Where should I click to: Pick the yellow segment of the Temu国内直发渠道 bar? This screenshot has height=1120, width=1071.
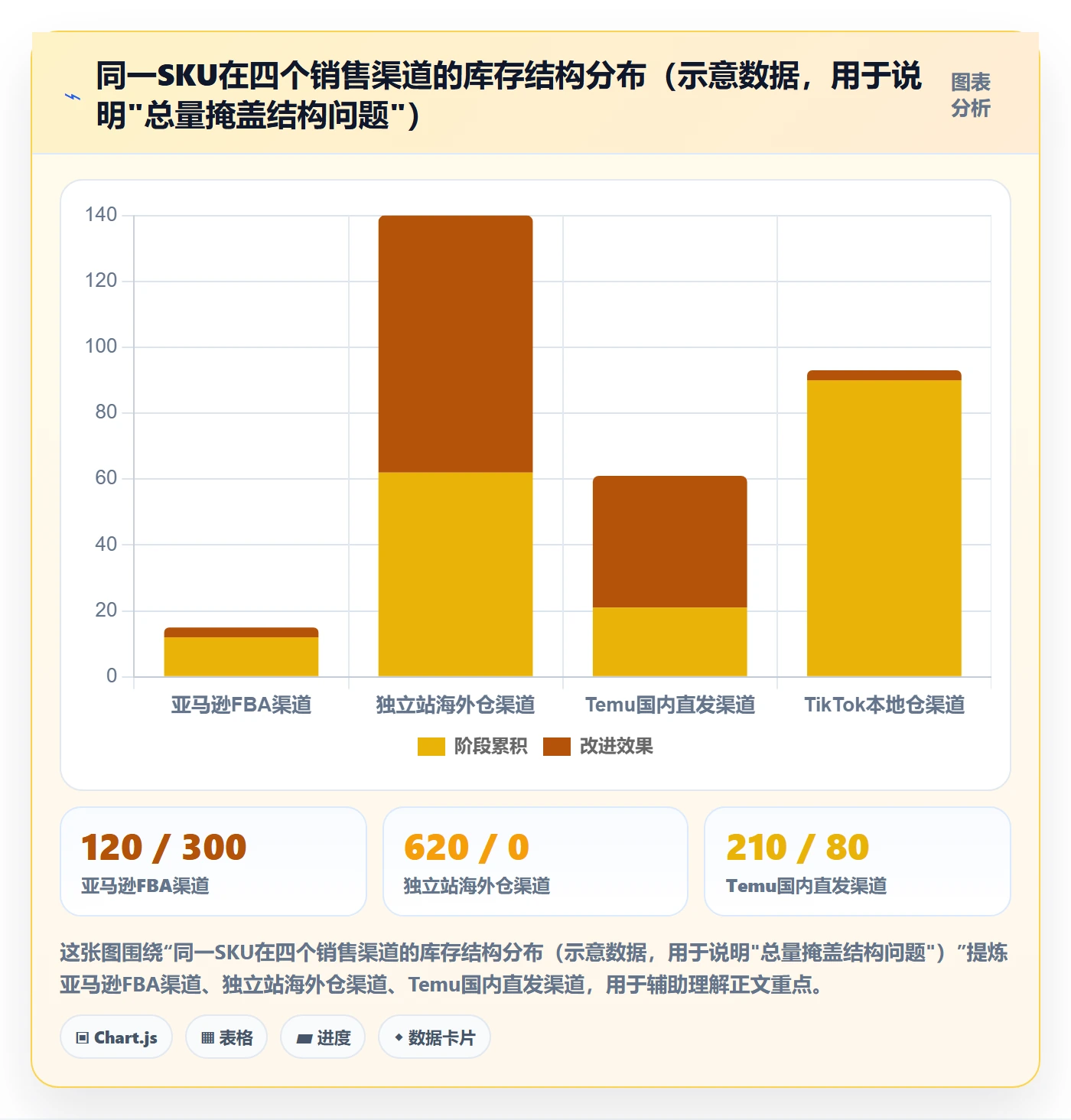pos(669,642)
